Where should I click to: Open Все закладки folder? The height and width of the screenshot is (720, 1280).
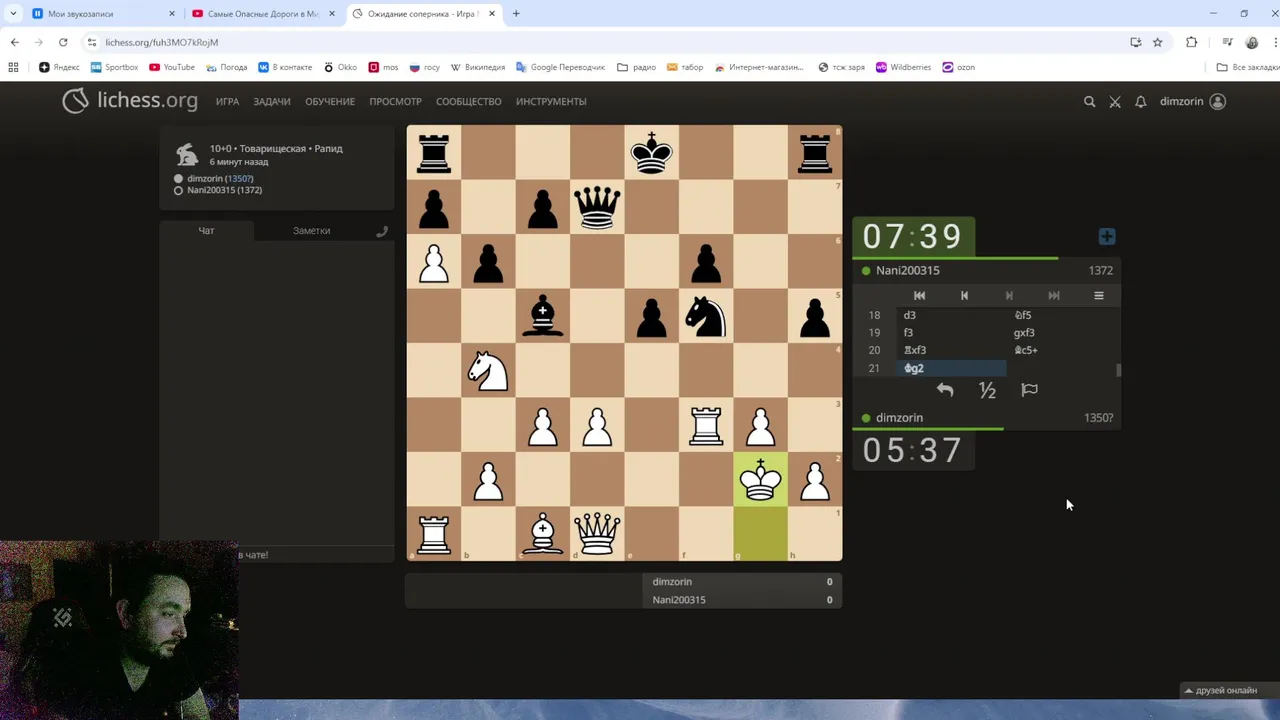click(x=1248, y=67)
